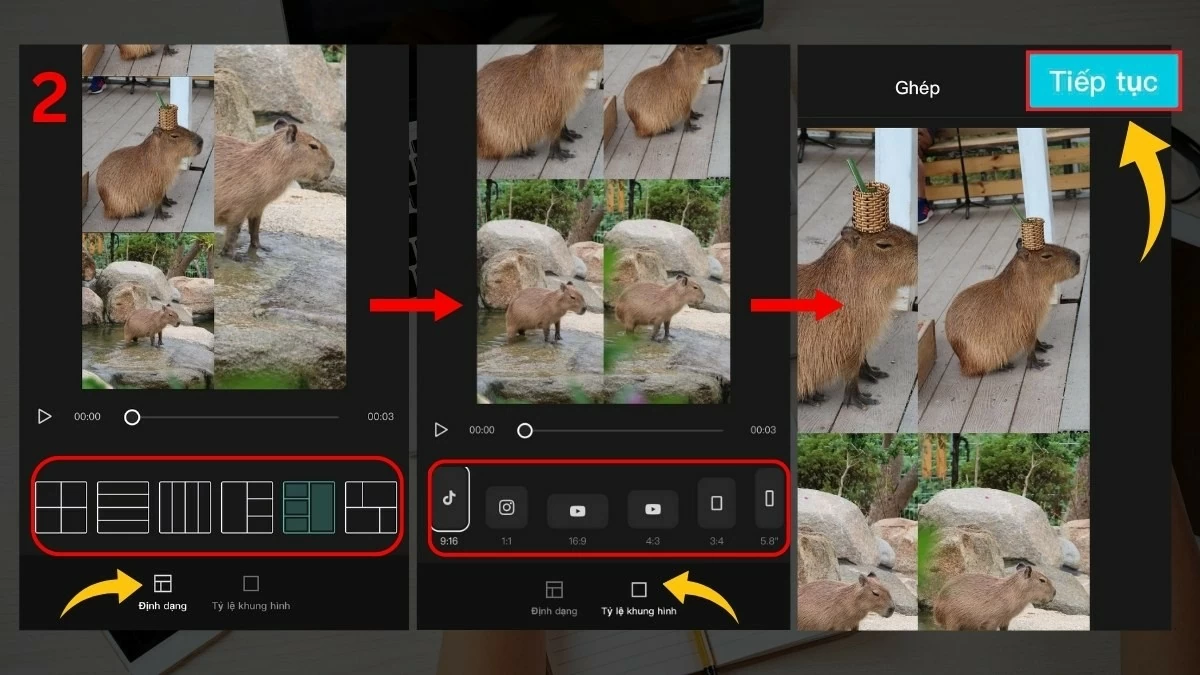Open Tỷ lệ khung hình tab in middle panel
Viewport: 1200px width, 675px height.
click(x=638, y=597)
